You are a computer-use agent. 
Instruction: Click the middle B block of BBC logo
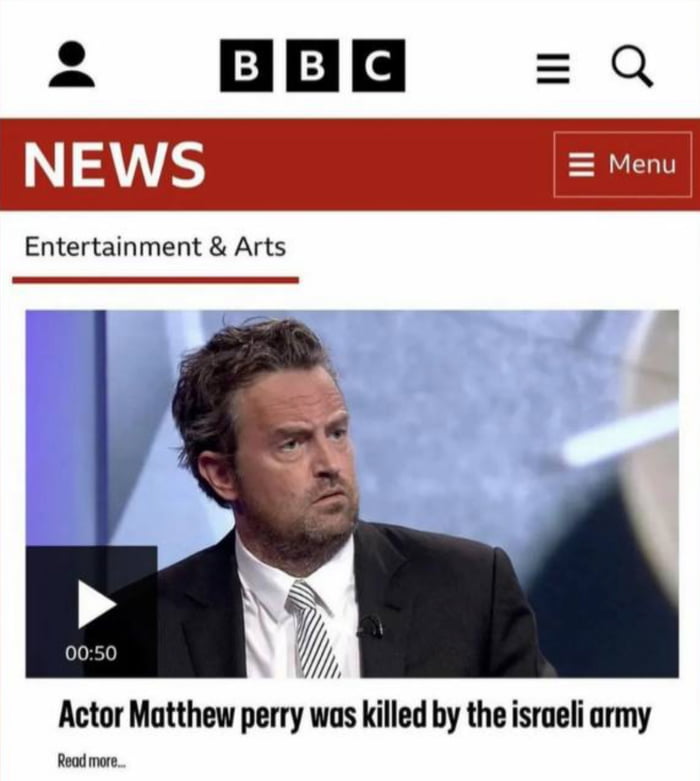pyautogui.click(x=312, y=65)
